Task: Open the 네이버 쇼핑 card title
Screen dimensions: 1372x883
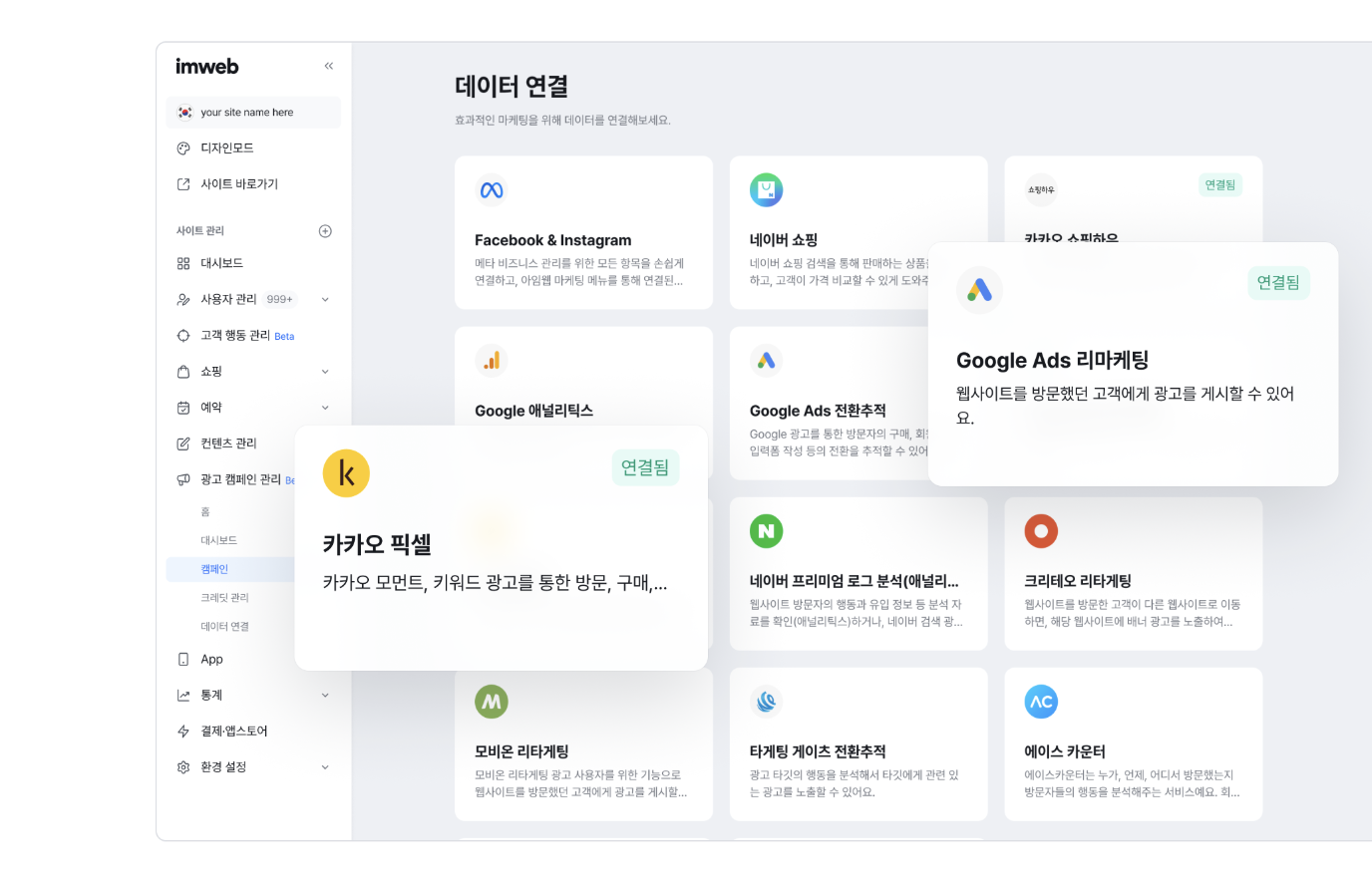Action: coord(784,240)
